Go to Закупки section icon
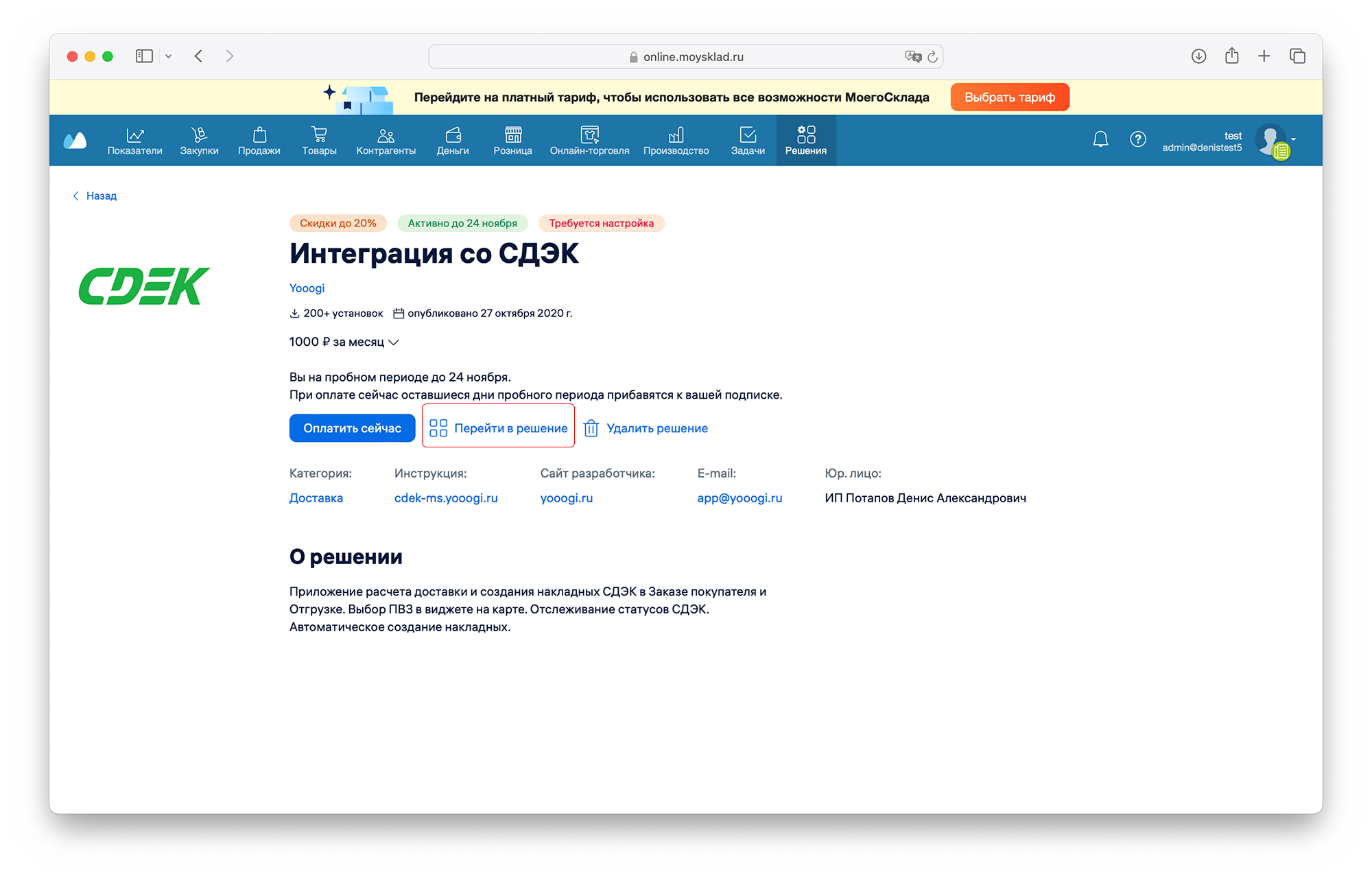1372x879 pixels. (x=199, y=134)
